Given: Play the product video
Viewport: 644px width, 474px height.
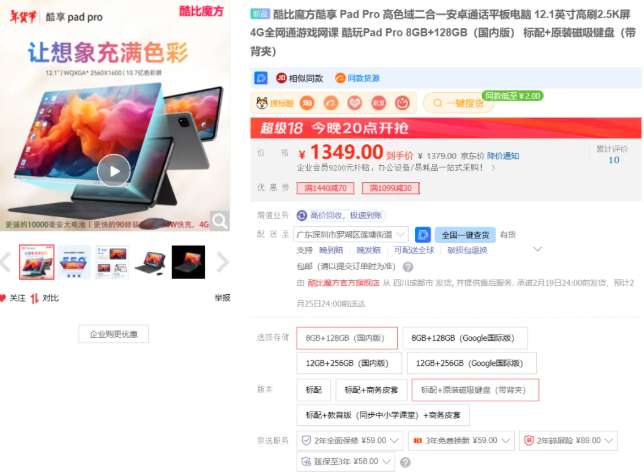Looking at the screenshot, I should coord(114,170).
